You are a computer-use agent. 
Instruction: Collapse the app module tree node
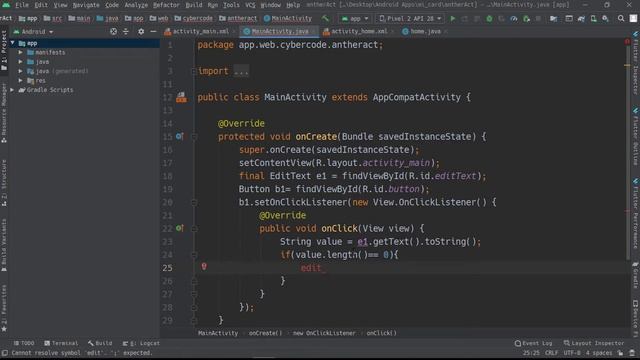(x=13, y=43)
